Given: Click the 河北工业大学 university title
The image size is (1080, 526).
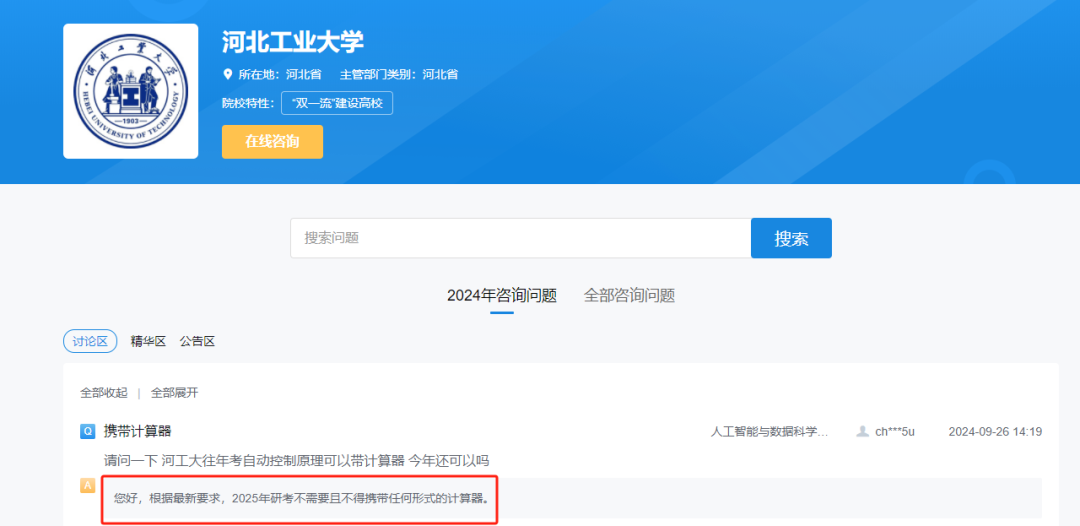Looking at the screenshot, I should (x=293, y=43).
